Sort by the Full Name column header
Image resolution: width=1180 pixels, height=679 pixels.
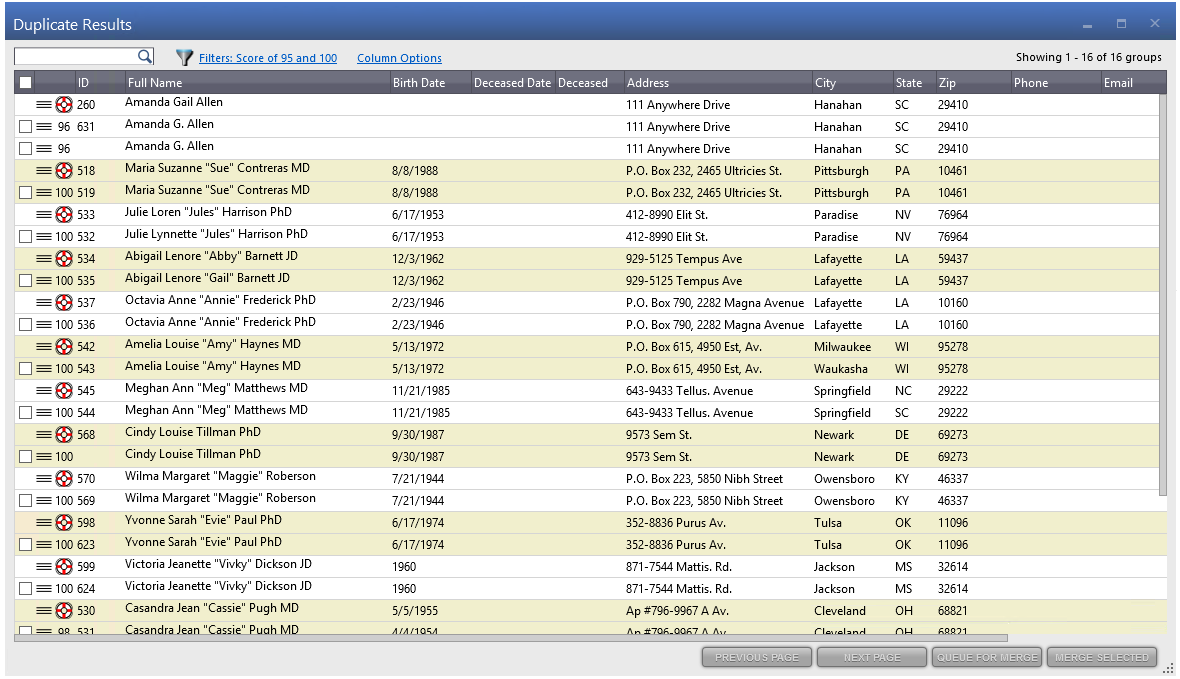click(256, 83)
